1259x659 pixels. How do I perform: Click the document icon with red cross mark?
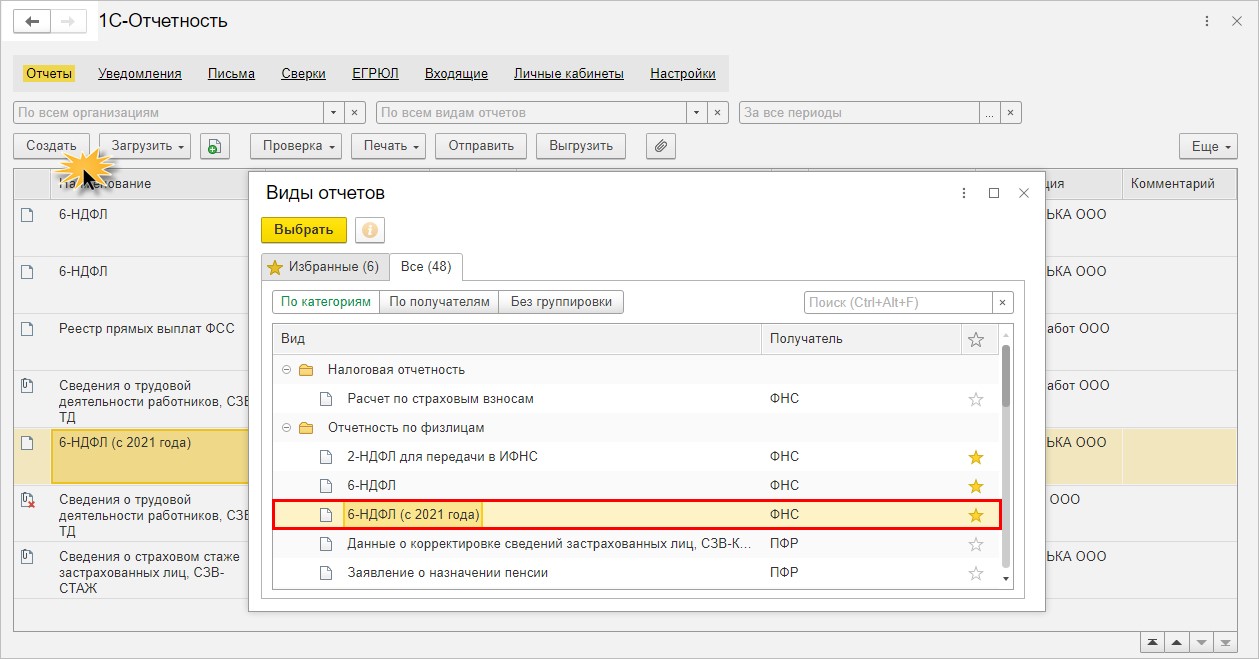(28, 500)
